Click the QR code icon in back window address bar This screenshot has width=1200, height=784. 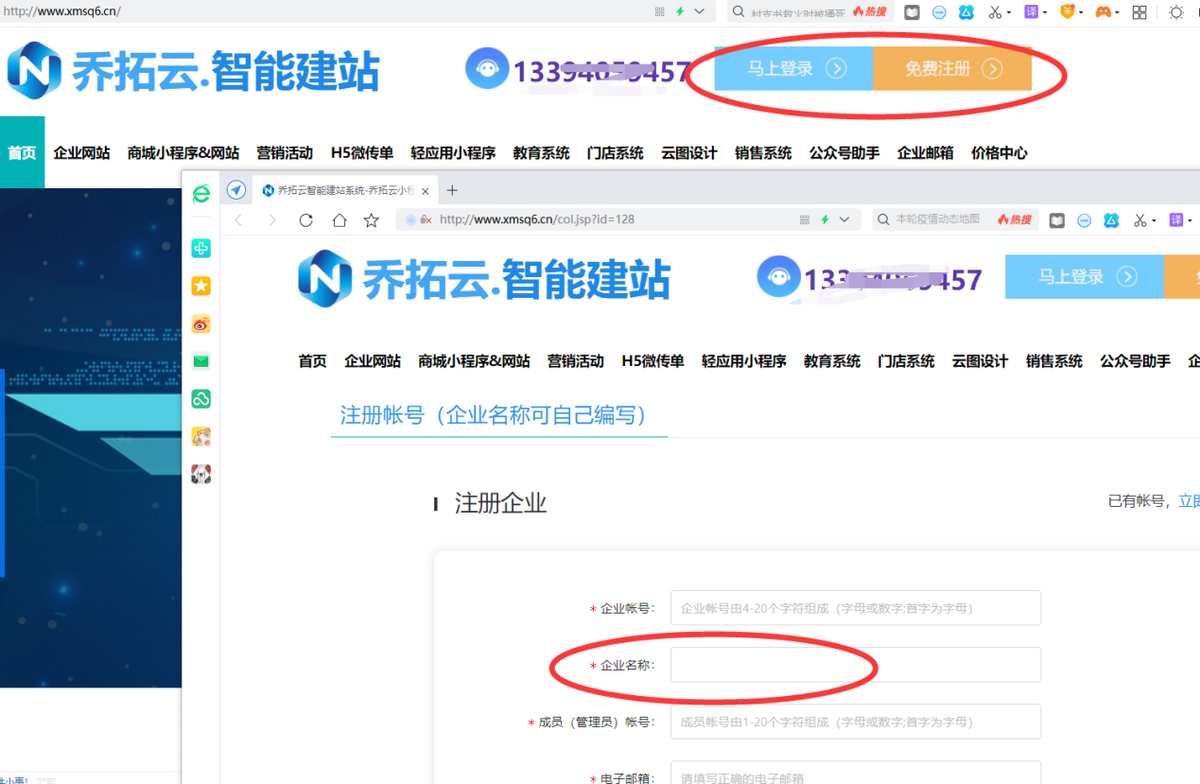pos(660,12)
